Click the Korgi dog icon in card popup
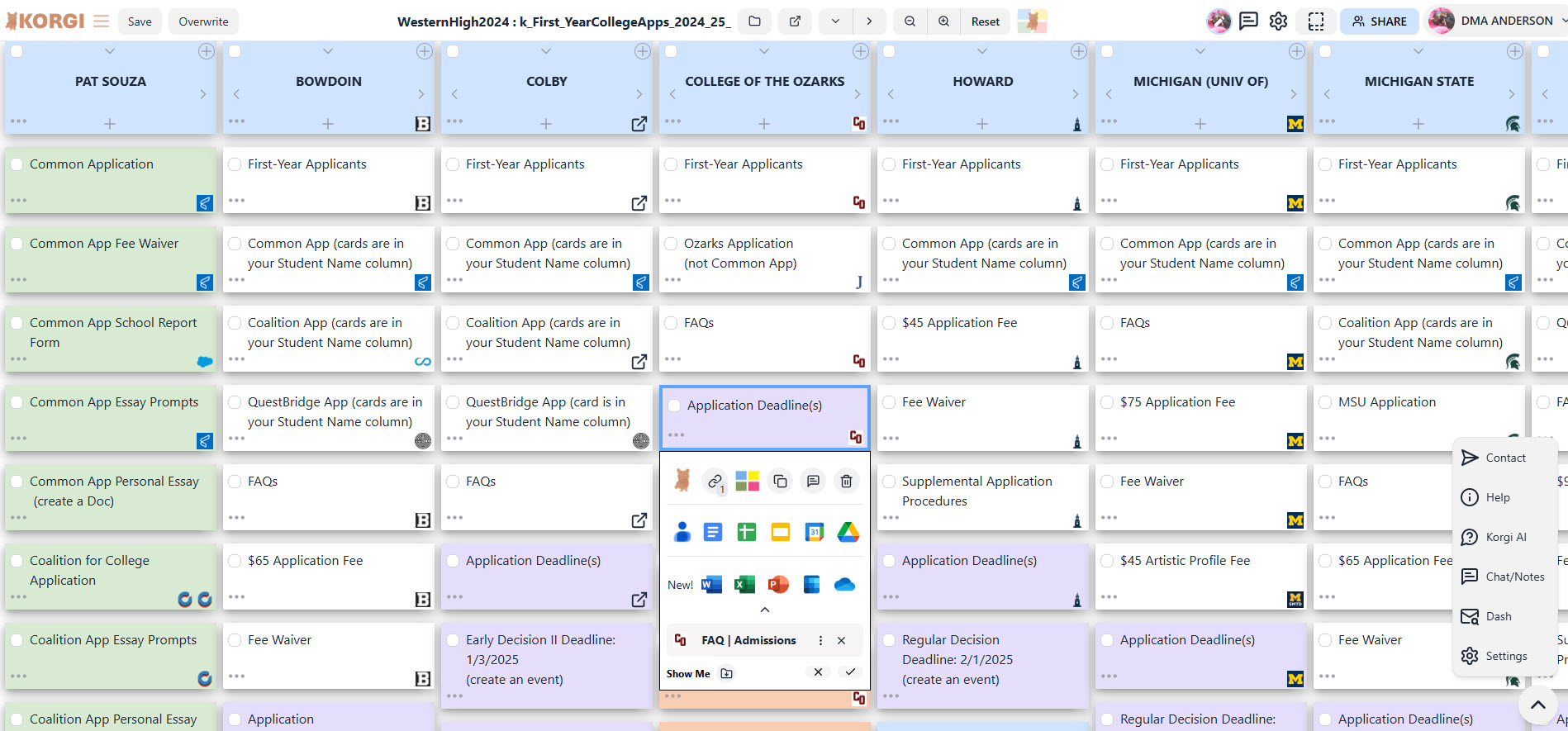 tap(682, 480)
